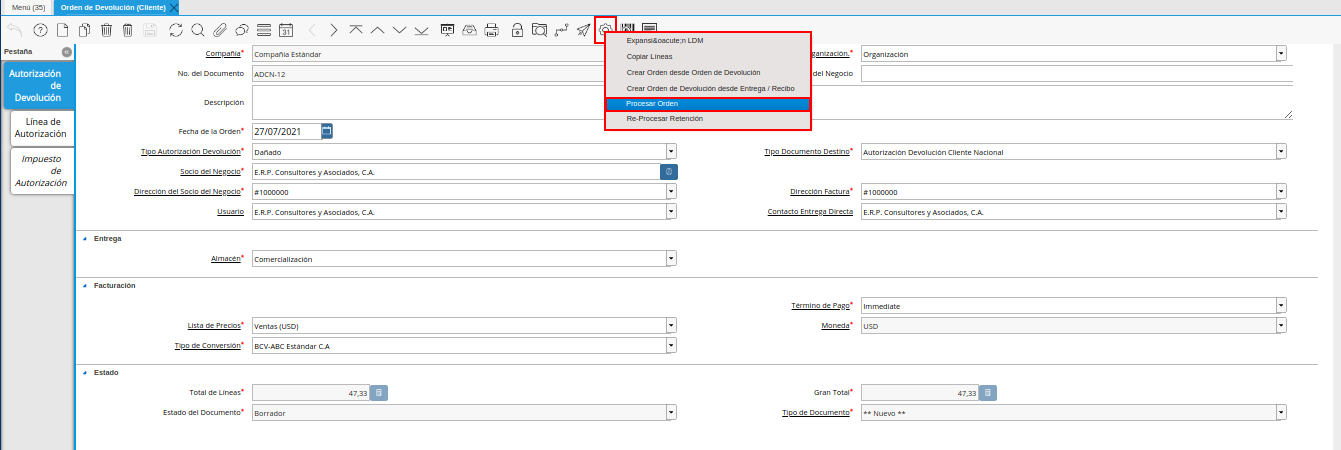
Task: Collapse the Pestaña side panel
Action: [x=66, y=51]
